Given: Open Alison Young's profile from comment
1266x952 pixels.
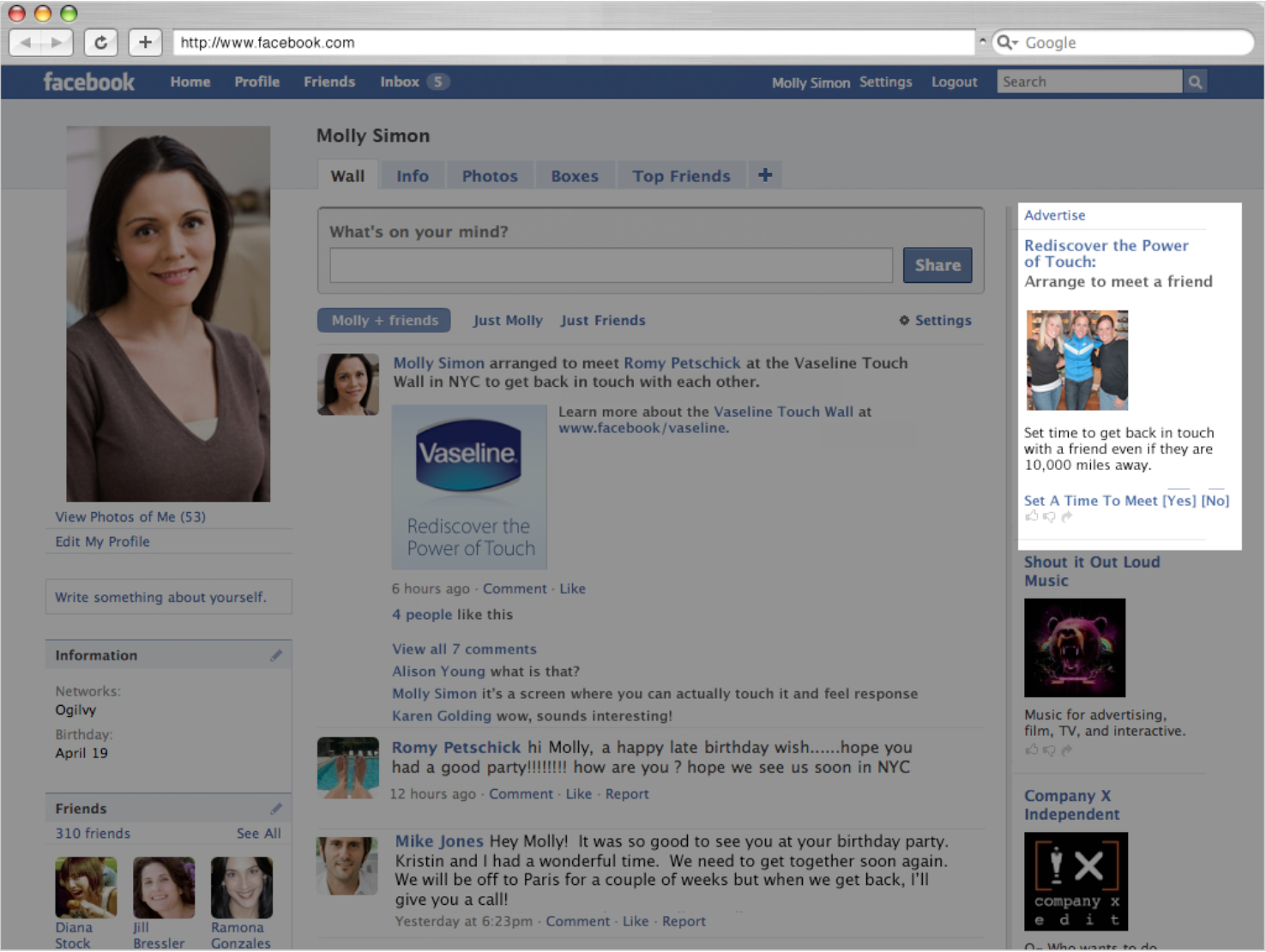Looking at the screenshot, I should 438,672.
